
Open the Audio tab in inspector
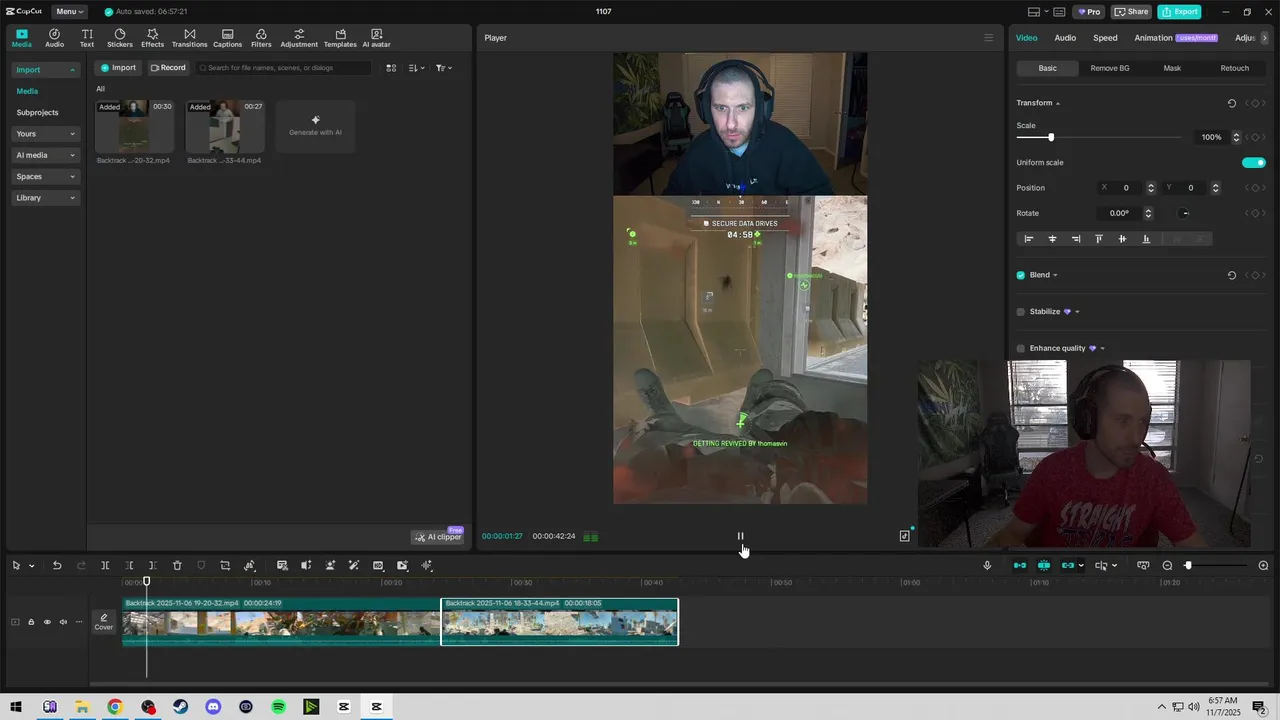(1065, 38)
